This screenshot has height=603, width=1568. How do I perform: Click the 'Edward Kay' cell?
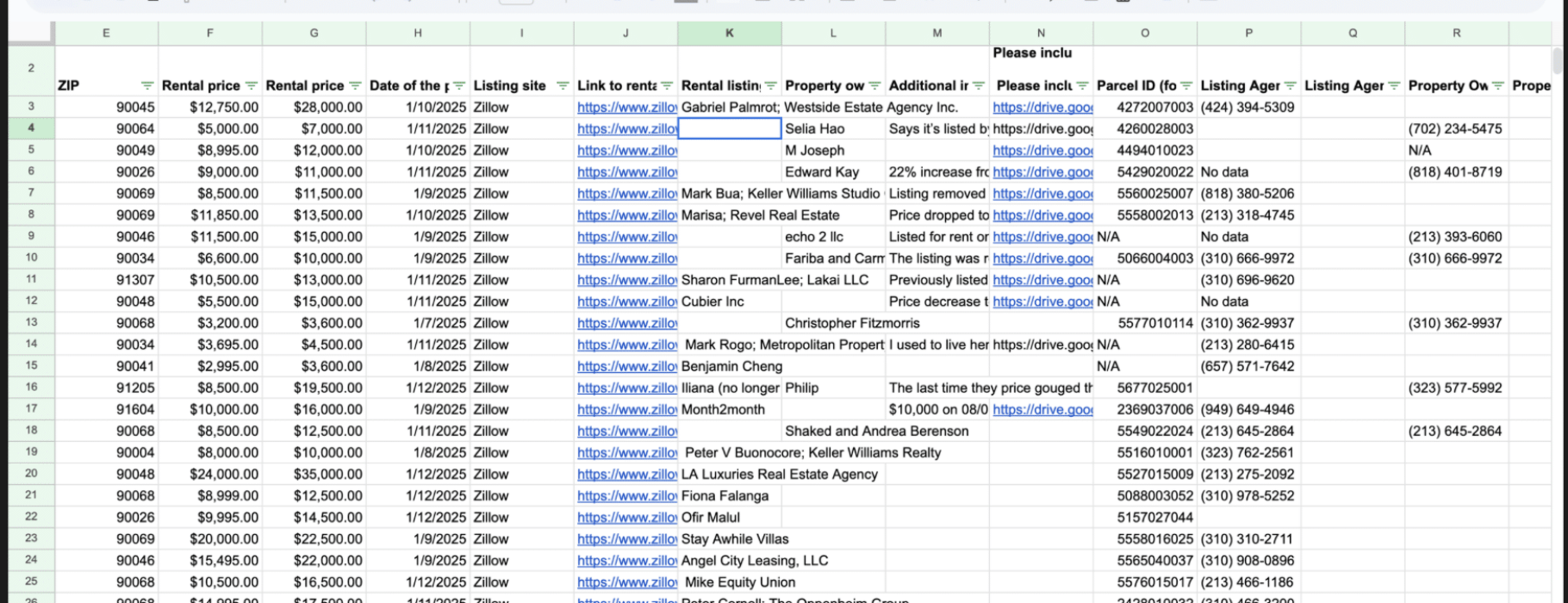(x=833, y=172)
